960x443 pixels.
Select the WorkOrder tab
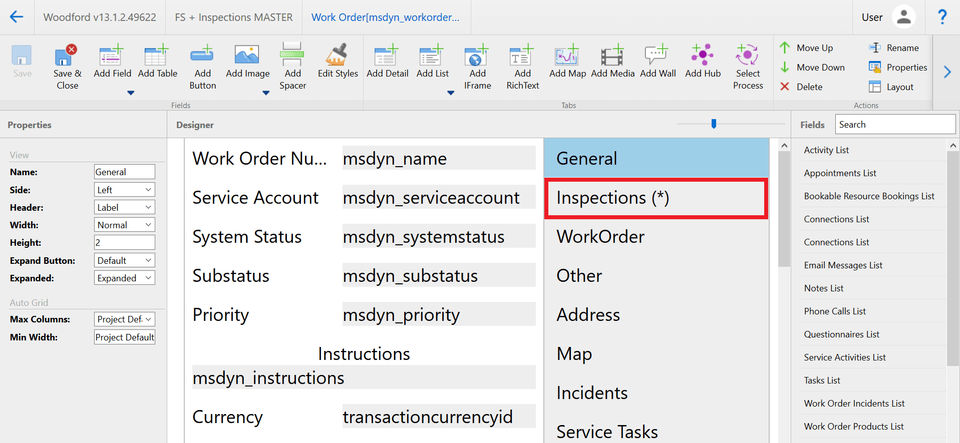[656, 237]
